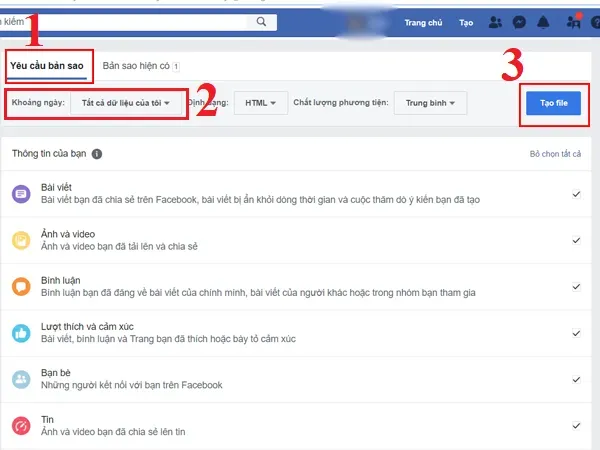Uncheck the Tin checkbox
600x450 pixels.
pos(576,426)
